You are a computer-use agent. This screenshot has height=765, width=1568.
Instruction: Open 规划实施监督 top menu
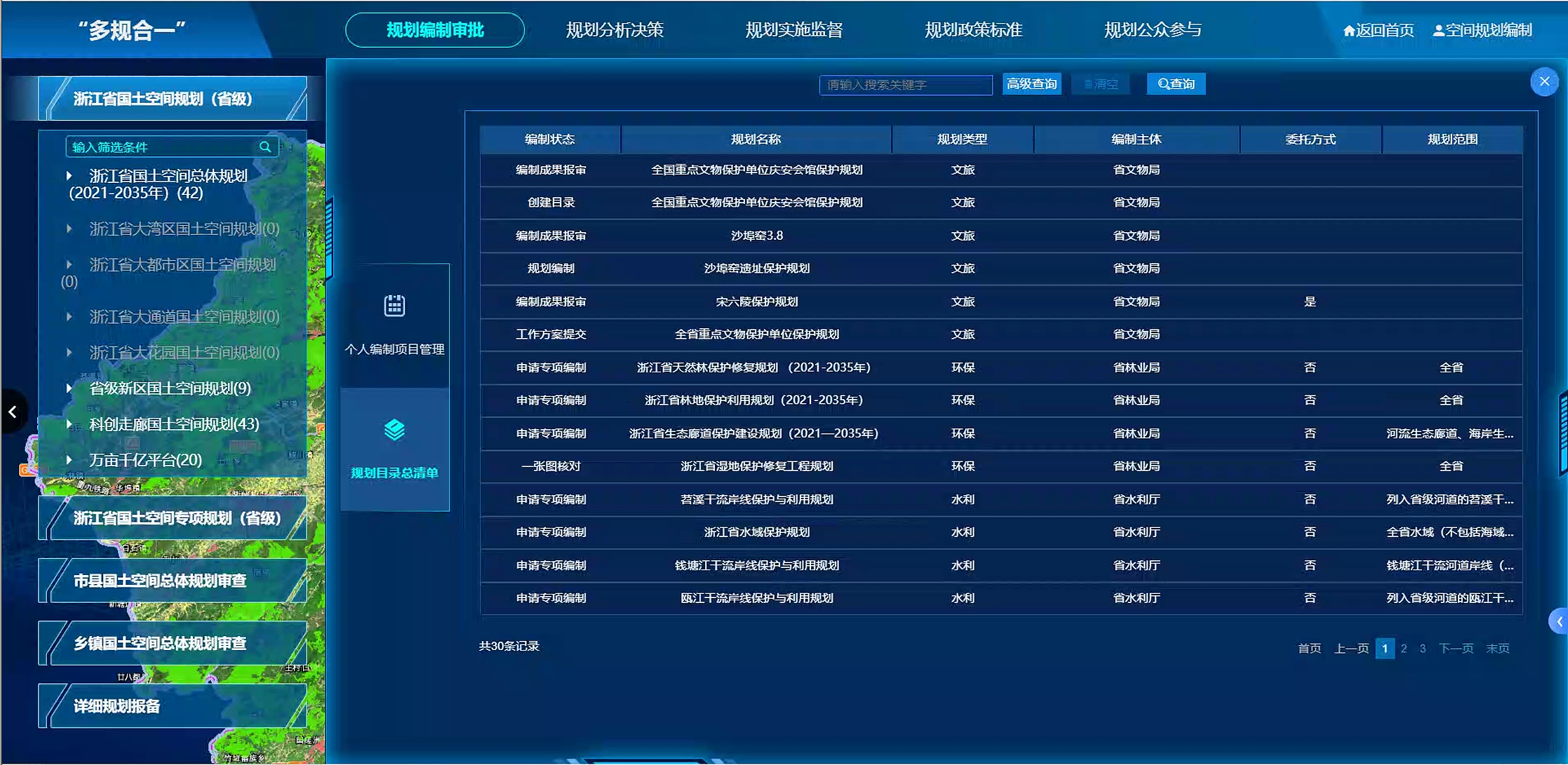[793, 30]
